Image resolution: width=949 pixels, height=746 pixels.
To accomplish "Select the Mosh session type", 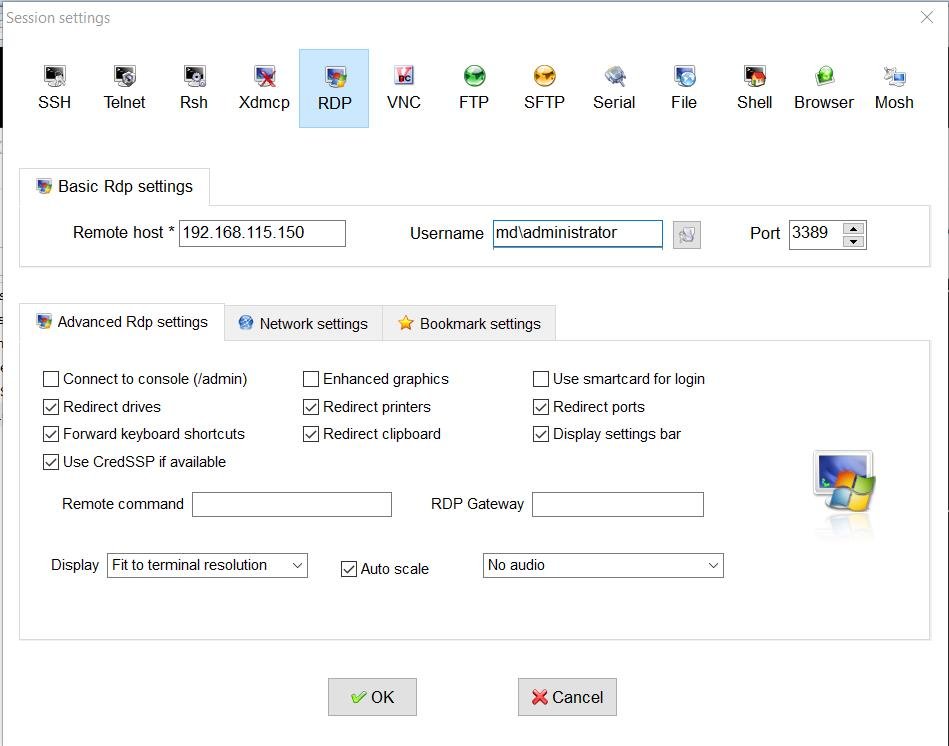I will click(894, 88).
